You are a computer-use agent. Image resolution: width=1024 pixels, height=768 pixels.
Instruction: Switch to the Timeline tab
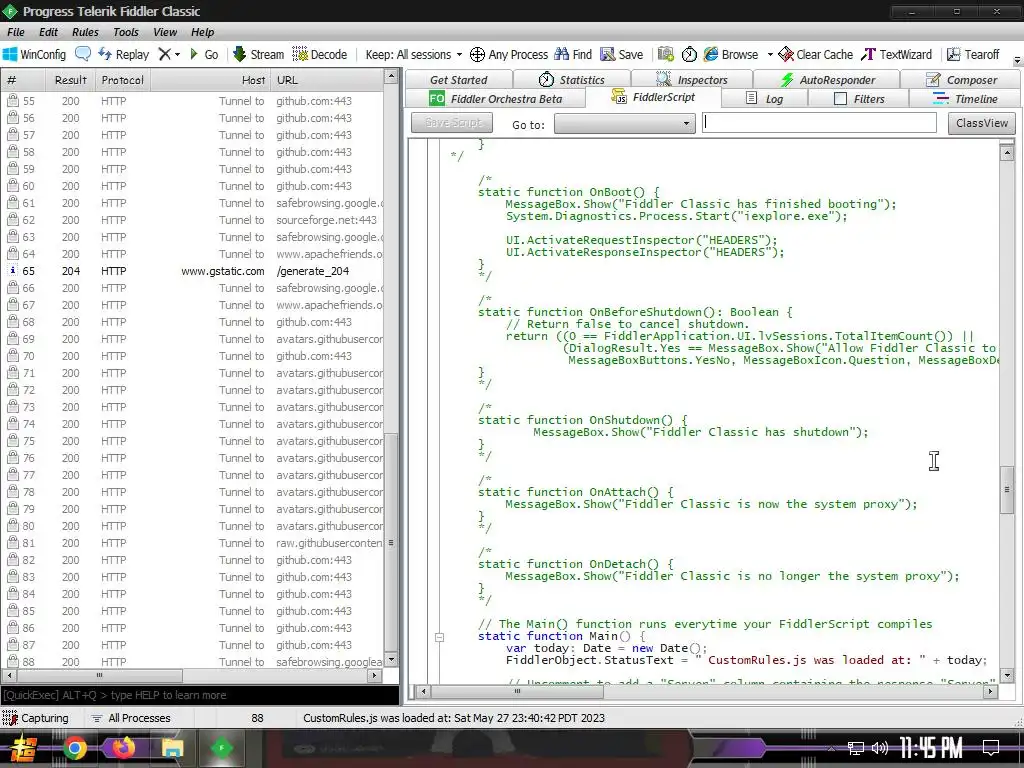tap(965, 99)
